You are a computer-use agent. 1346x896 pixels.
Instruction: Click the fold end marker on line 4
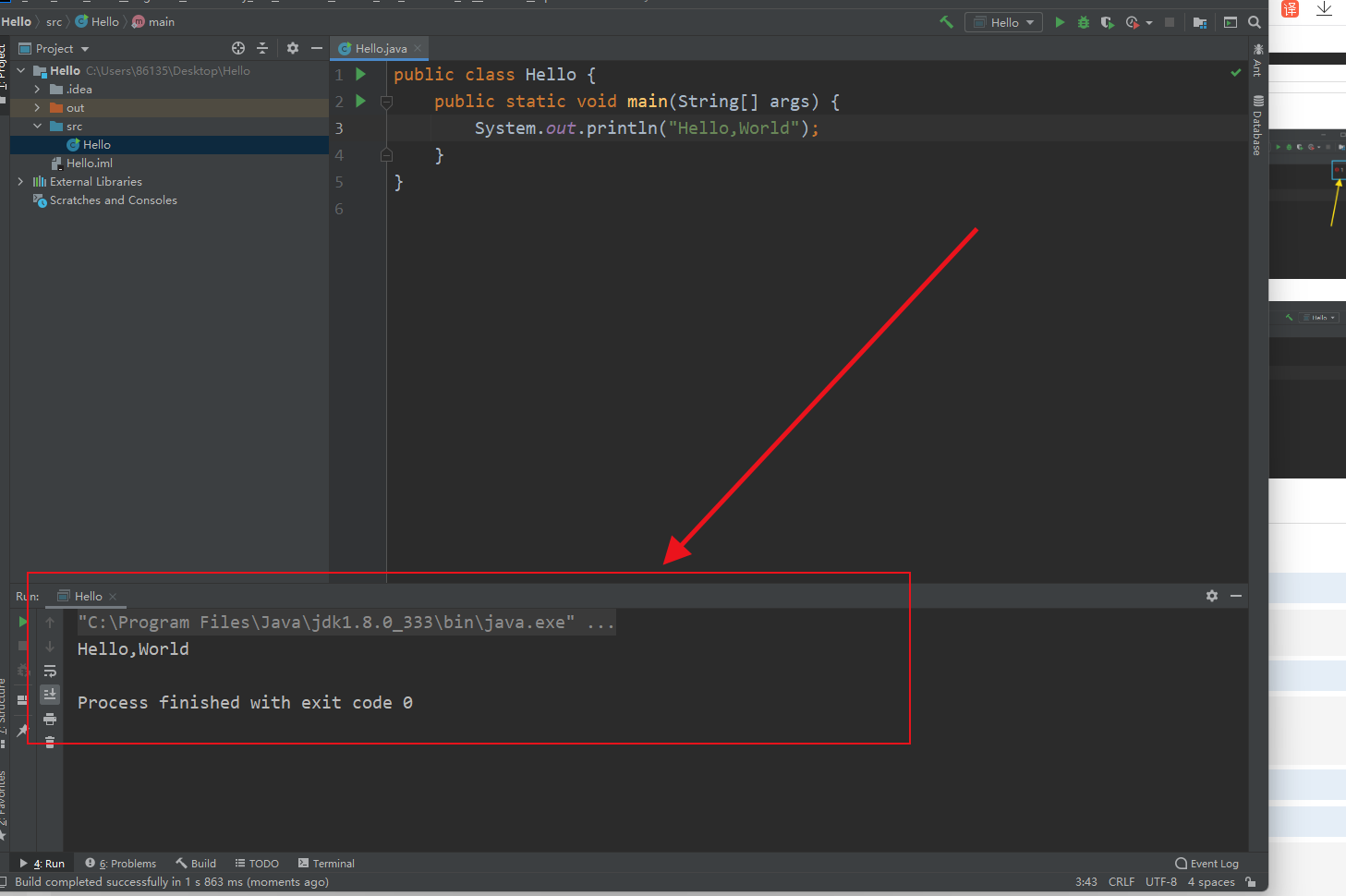[387, 155]
